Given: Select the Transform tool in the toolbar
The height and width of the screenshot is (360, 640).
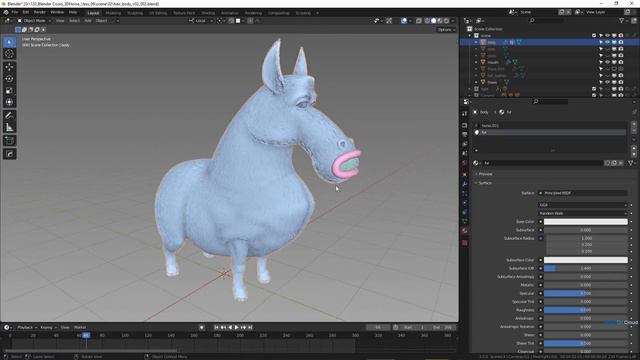Looking at the screenshot, I should click(x=9, y=102).
